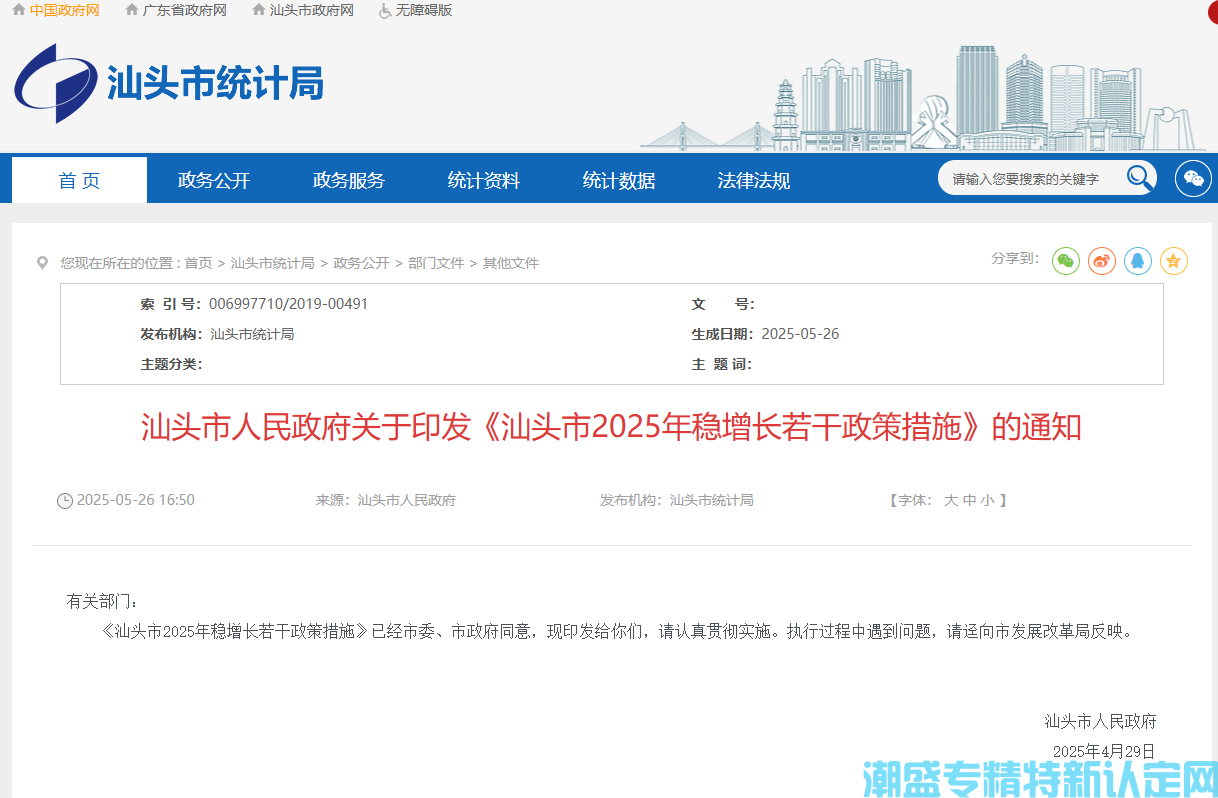This screenshot has height=798, width=1218.
Task: Set font size to 大
Action: (951, 500)
